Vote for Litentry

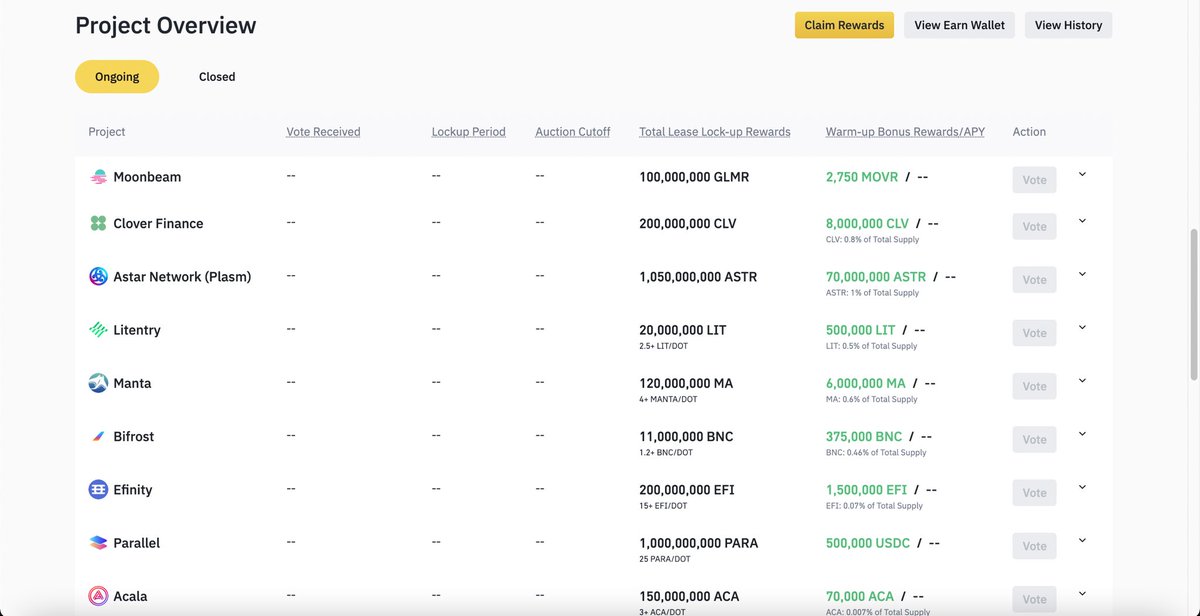1034,333
